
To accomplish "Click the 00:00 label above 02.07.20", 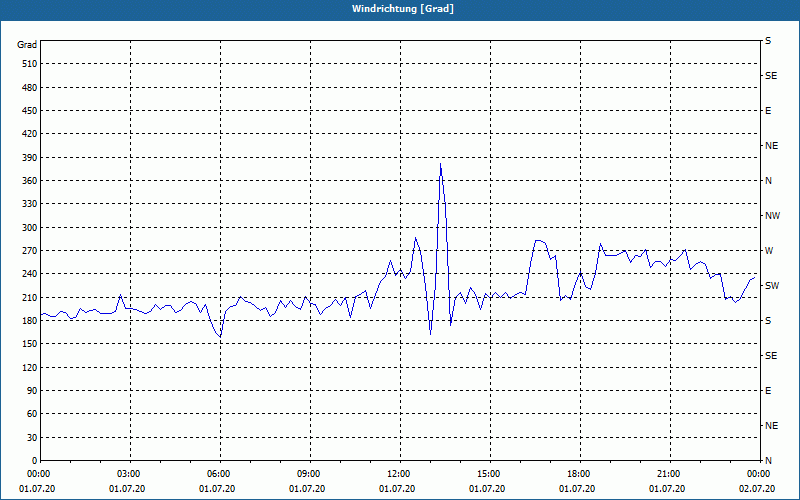I will click(x=760, y=474).
